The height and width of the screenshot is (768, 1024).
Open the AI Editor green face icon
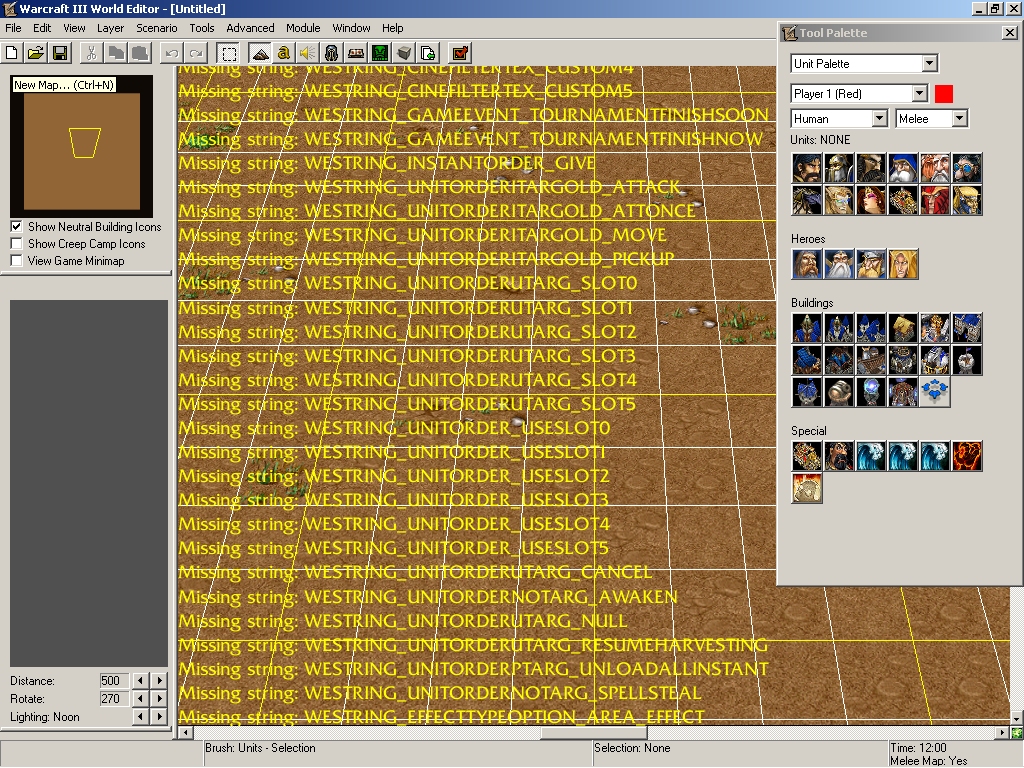pos(380,53)
